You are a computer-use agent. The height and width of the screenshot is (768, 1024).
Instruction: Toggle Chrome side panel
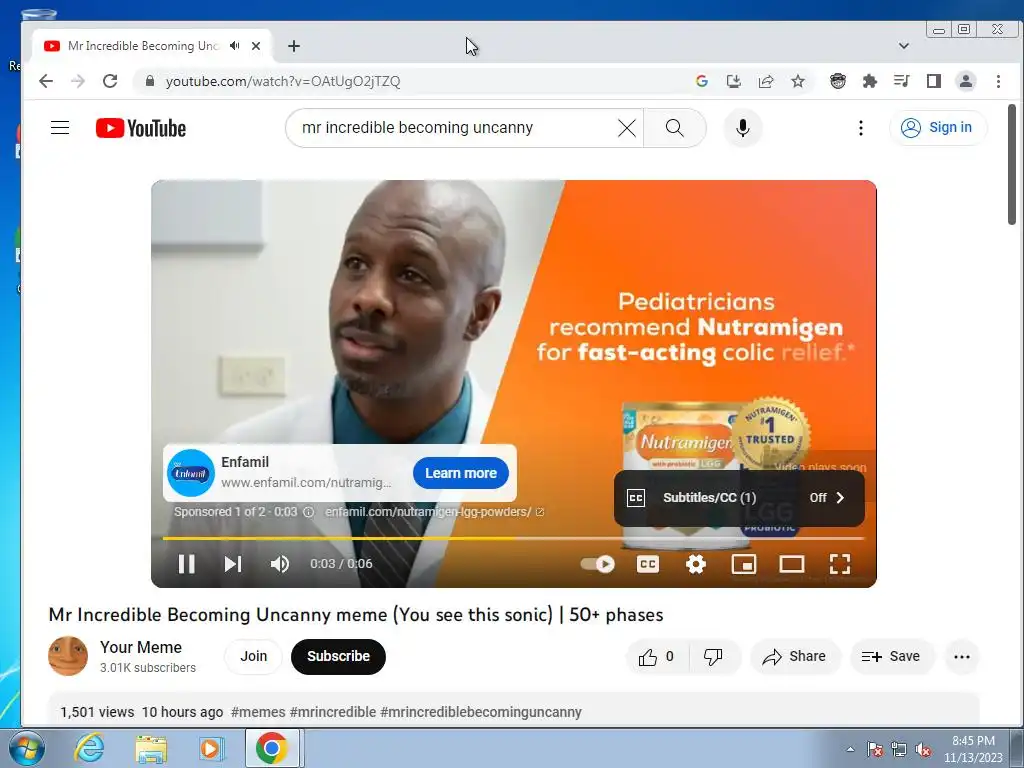934,81
